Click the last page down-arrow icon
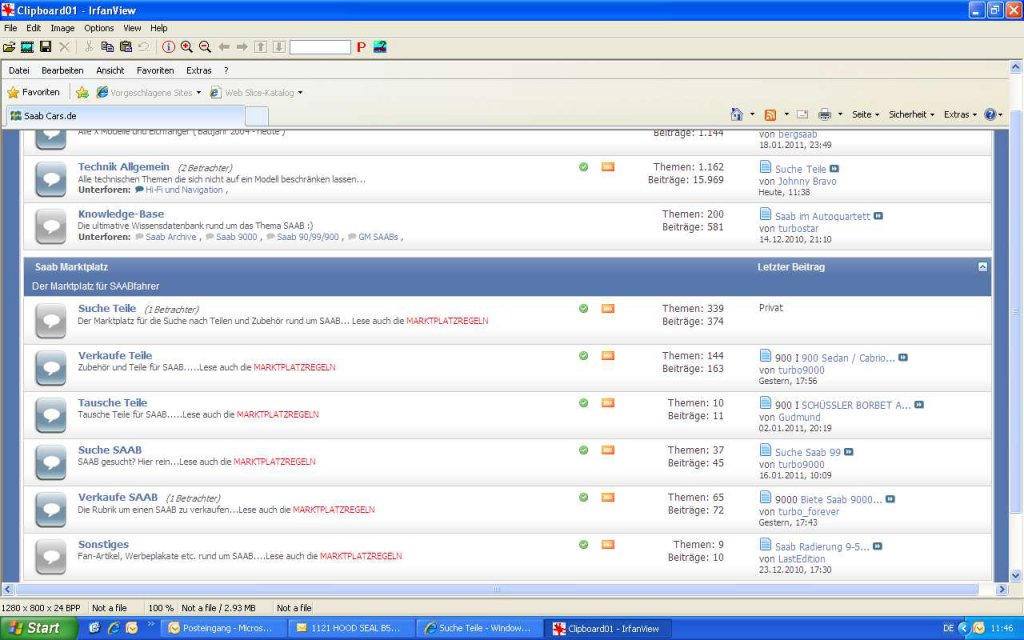 coord(279,47)
